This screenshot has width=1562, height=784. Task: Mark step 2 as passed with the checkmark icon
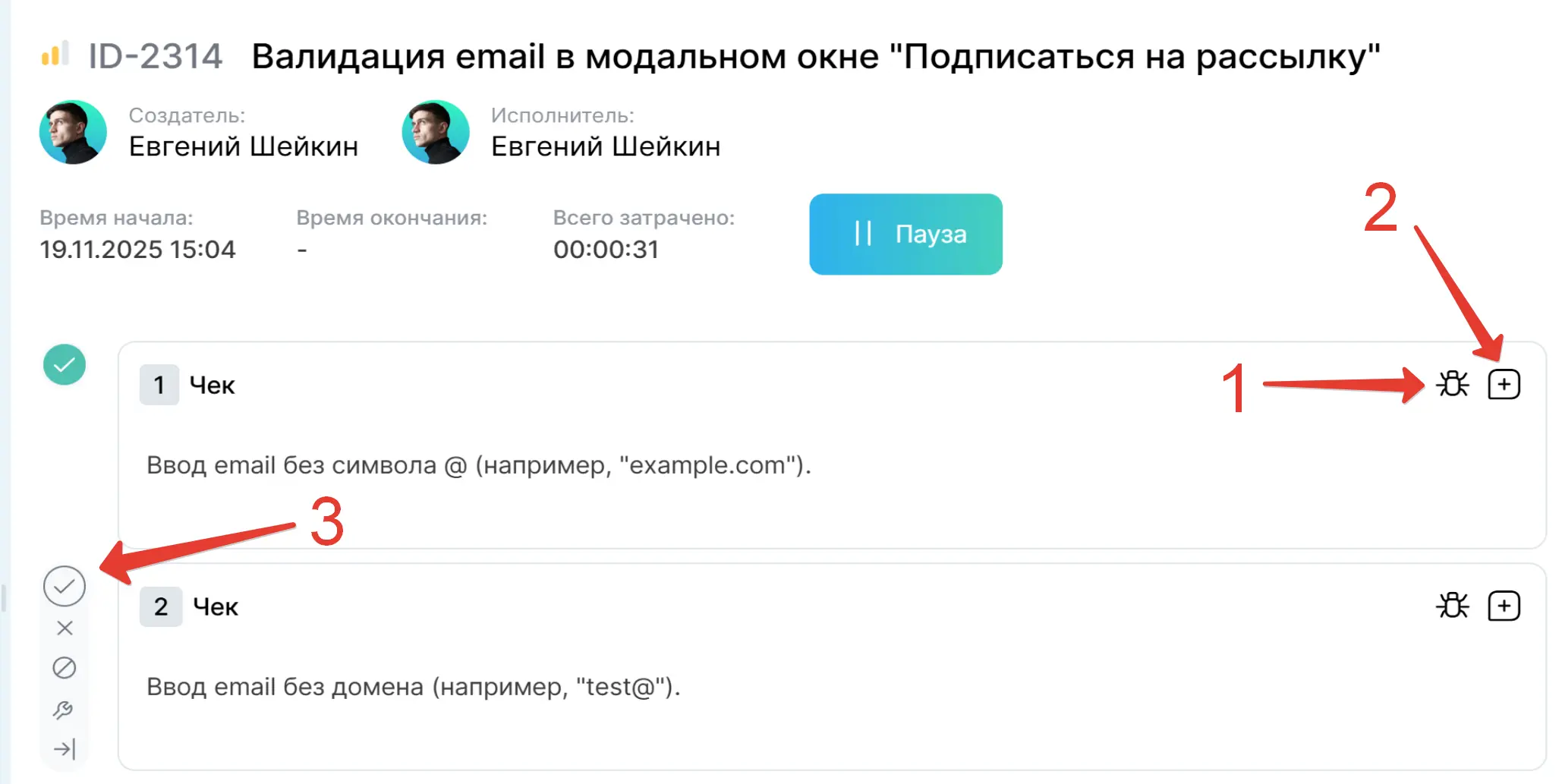65,585
